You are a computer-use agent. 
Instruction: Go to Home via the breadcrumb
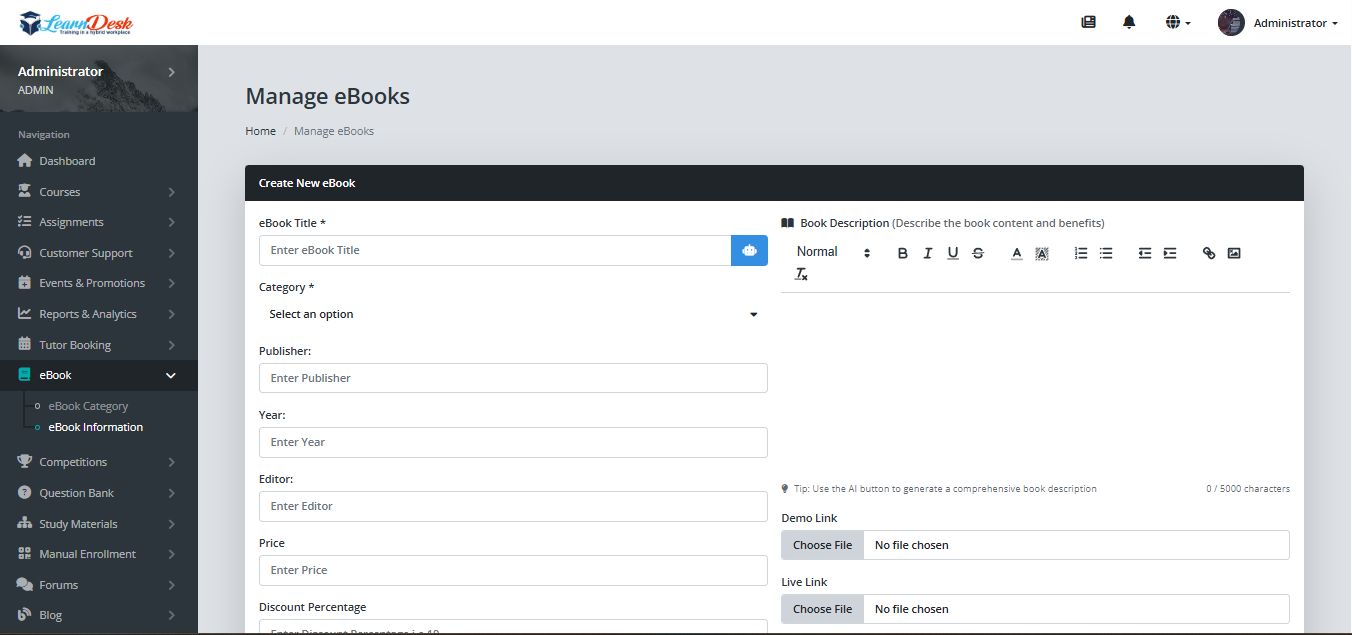point(260,131)
